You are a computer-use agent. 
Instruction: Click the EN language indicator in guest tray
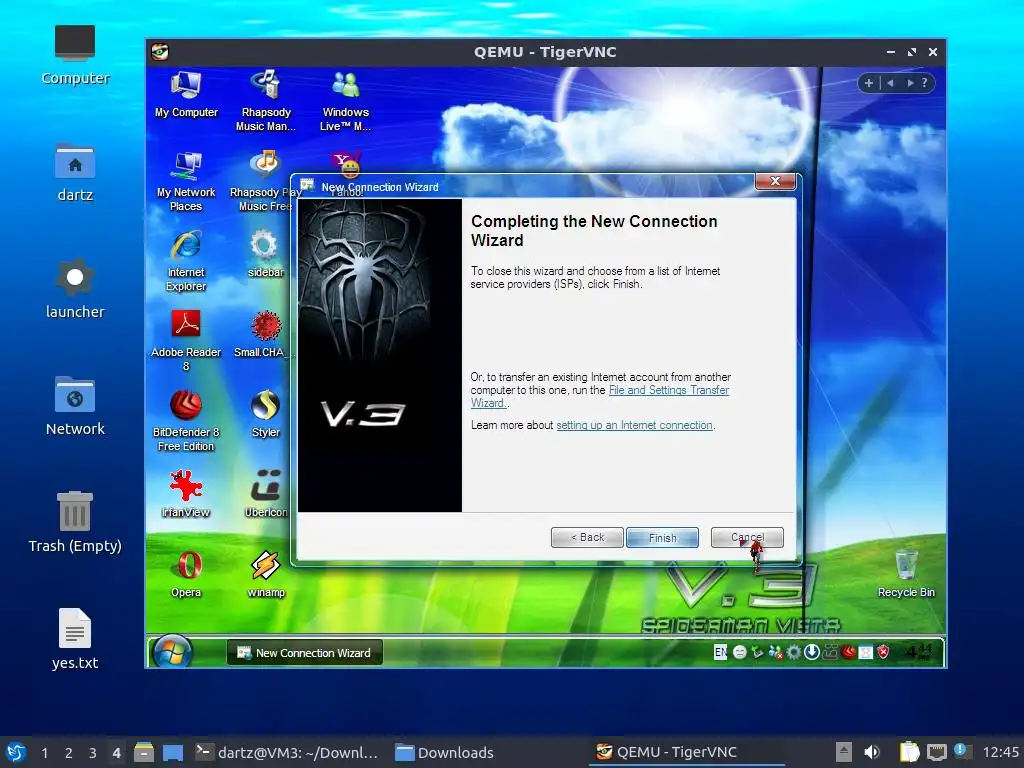point(720,652)
